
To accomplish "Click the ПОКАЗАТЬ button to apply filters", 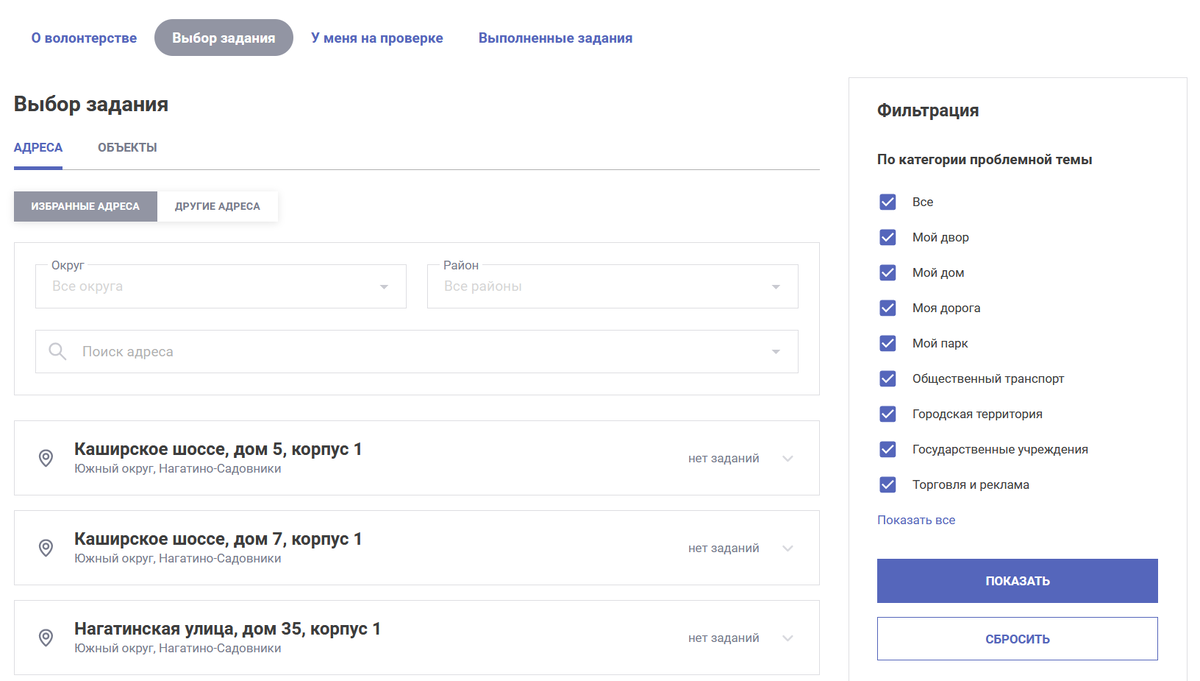I will [x=1016, y=580].
